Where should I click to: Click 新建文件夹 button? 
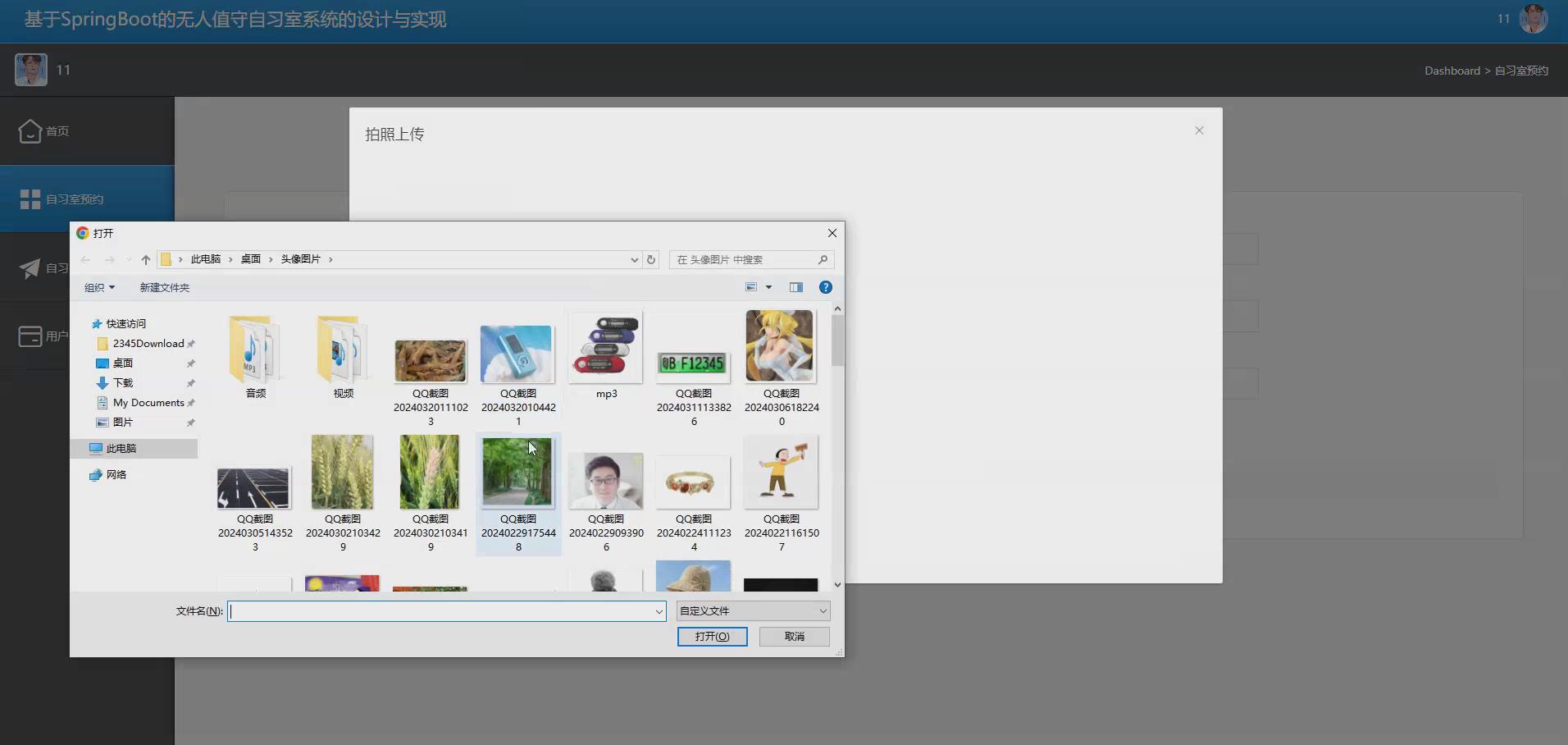point(164,288)
